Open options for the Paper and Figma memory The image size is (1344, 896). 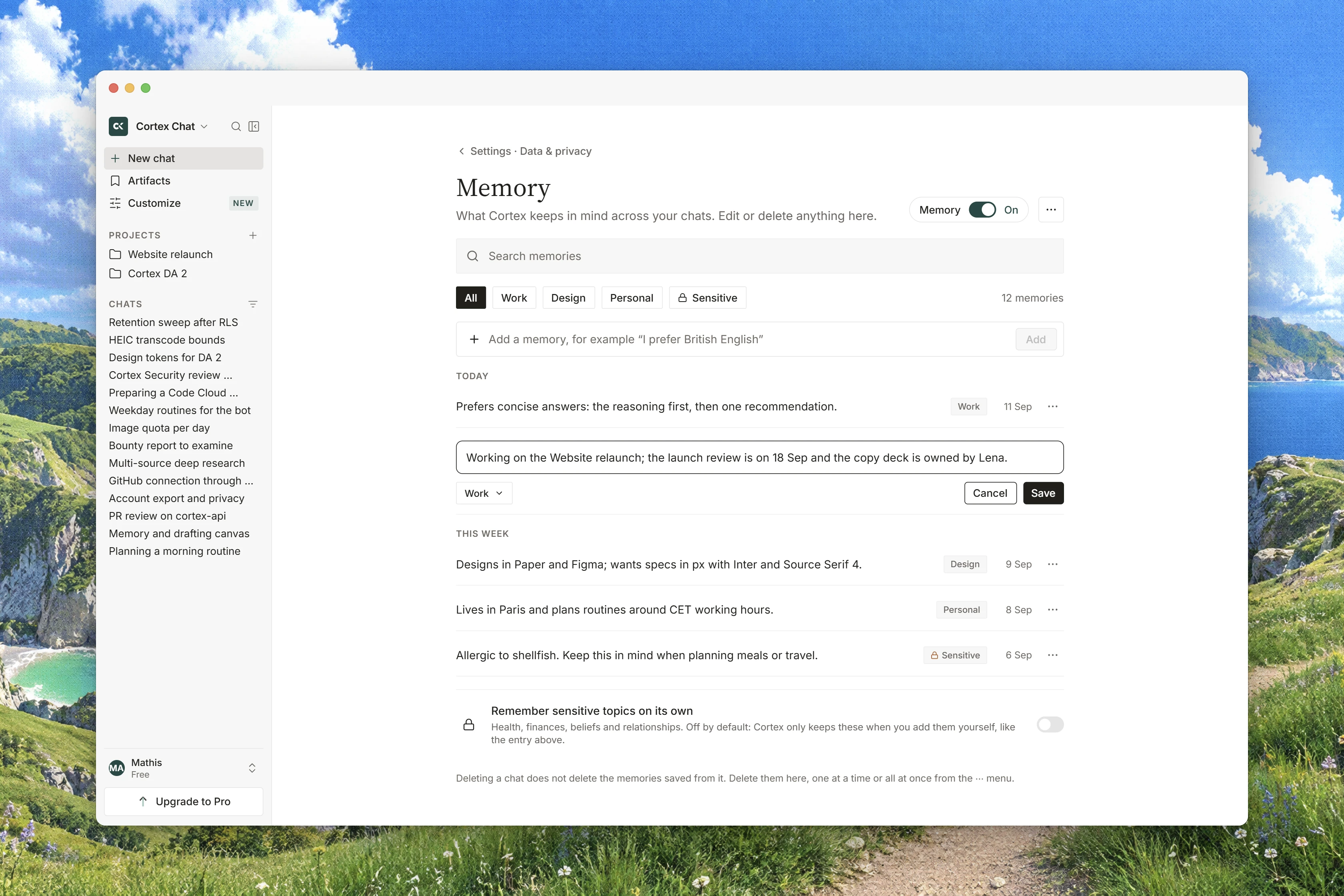[1052, 564]
